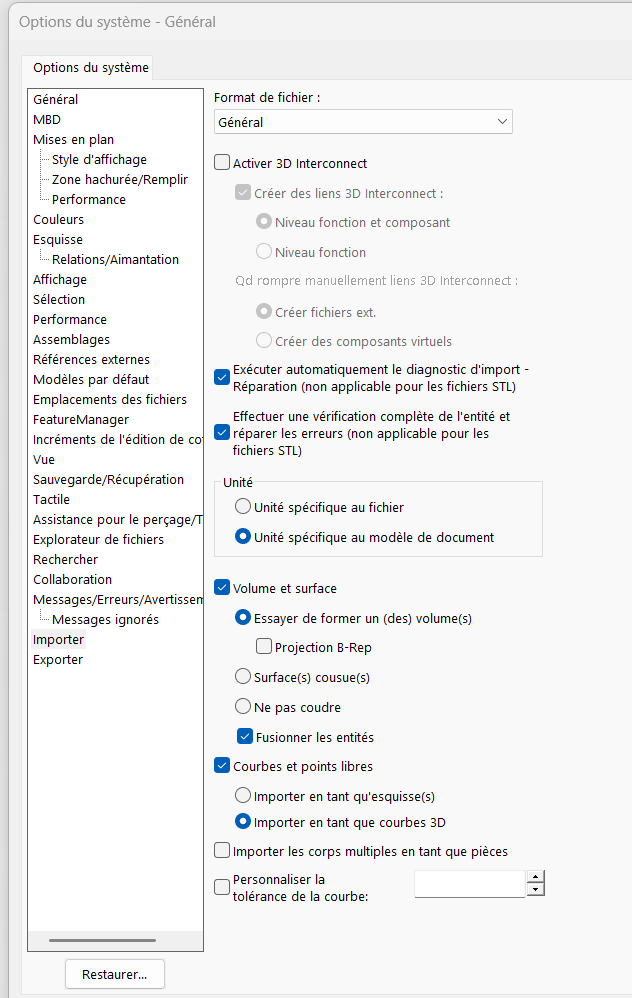Click the curve tolerance input field
Viewport: 632px width, 998px height.
click(x=470, y=884)
